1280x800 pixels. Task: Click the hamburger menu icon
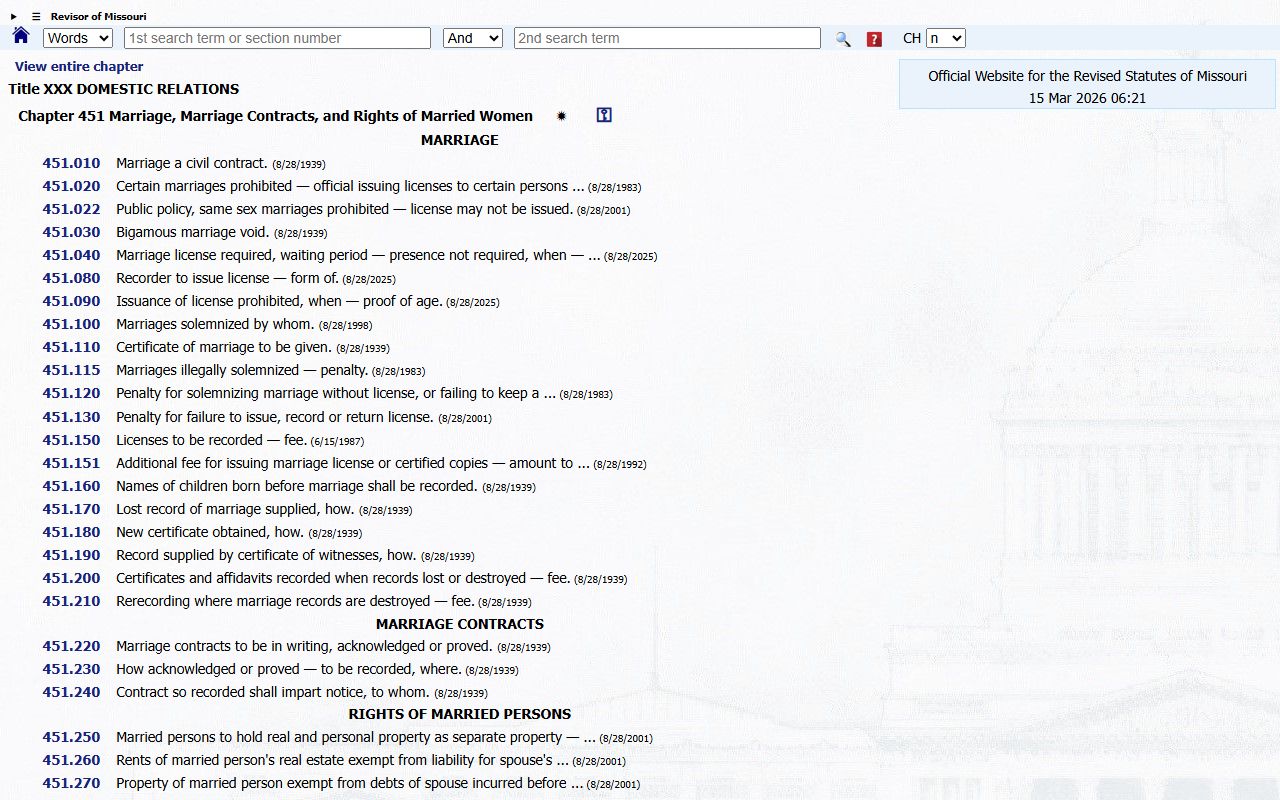click(36, 16)
